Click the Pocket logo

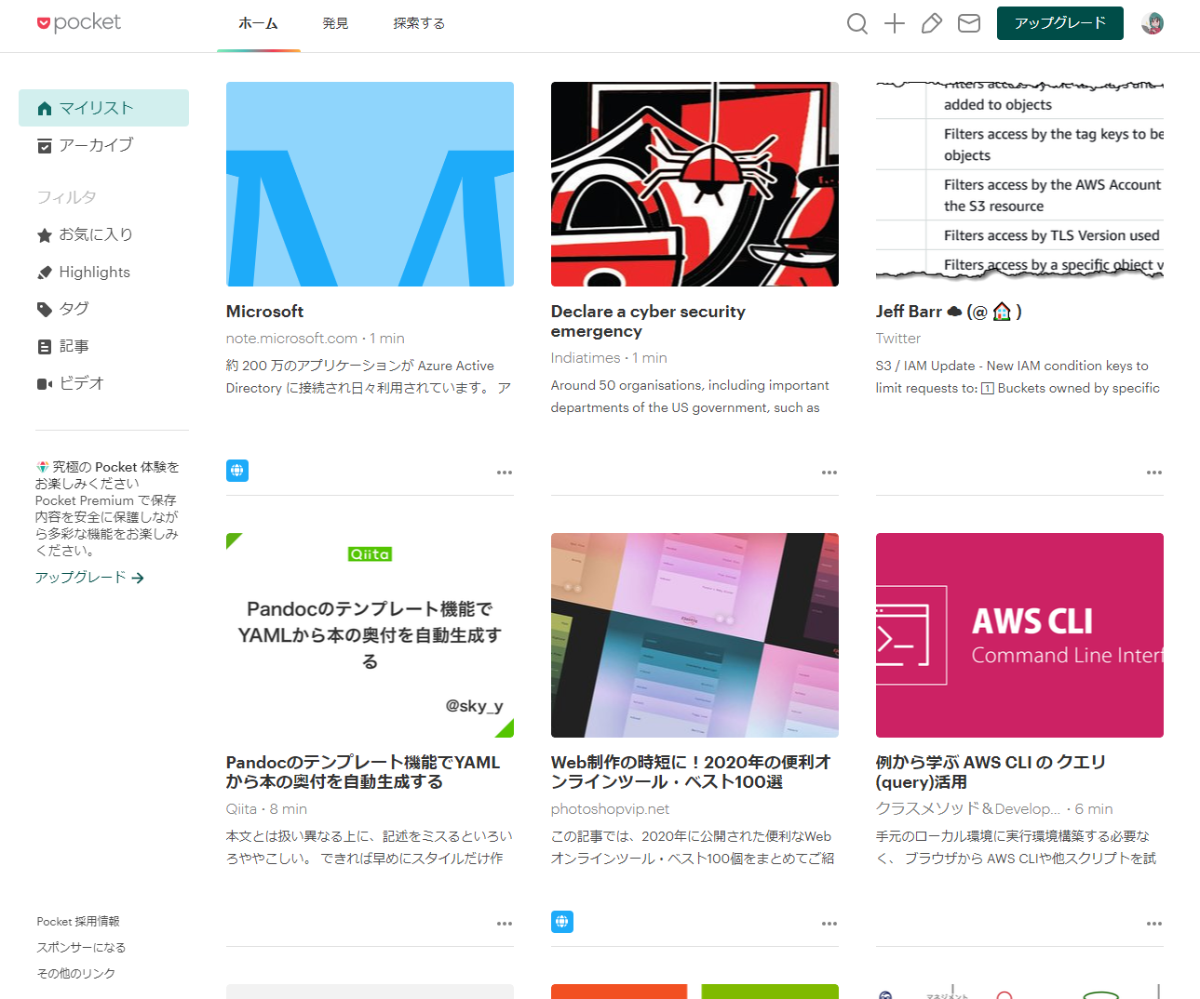[x=78, y=23]
